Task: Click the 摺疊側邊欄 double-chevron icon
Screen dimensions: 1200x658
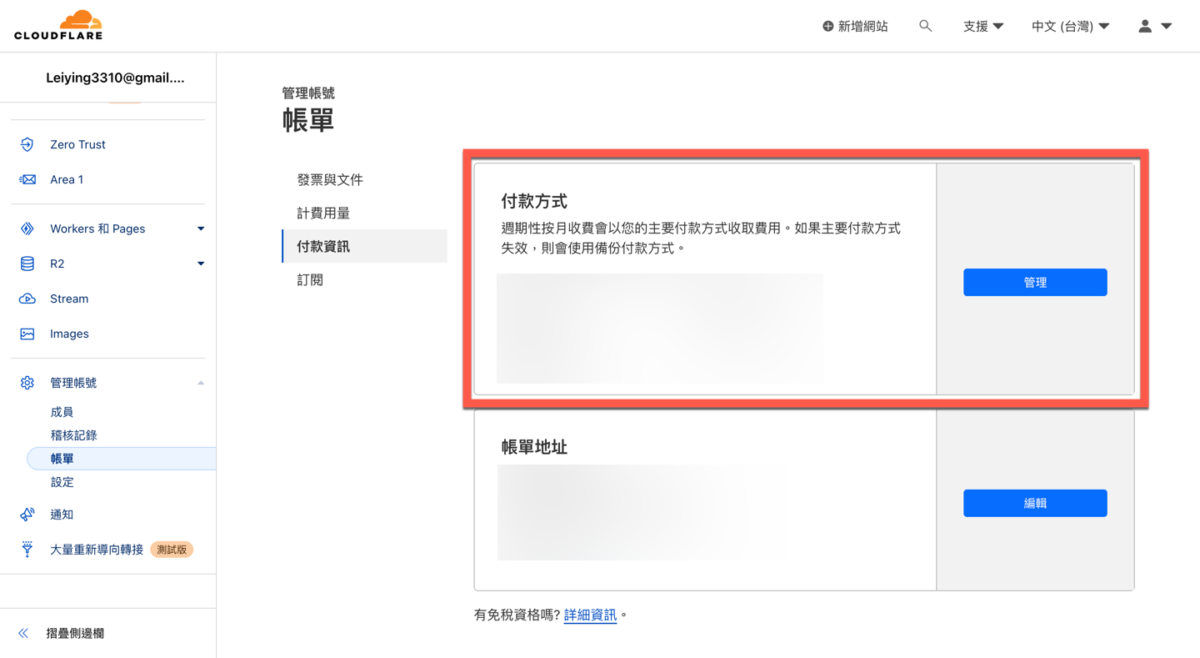Action: [x=23, y=633]
